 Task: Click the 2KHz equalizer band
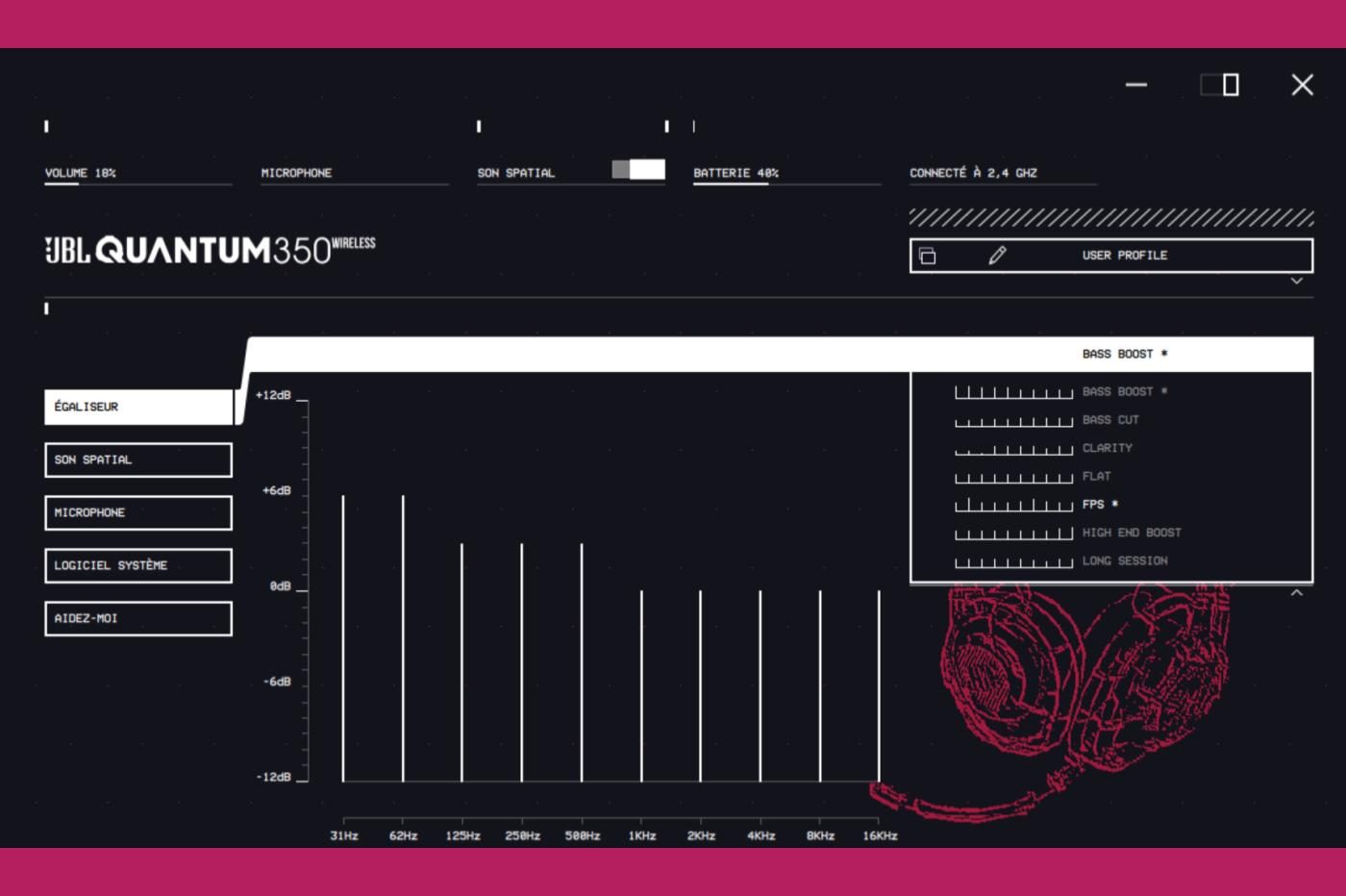click(701, 686)
